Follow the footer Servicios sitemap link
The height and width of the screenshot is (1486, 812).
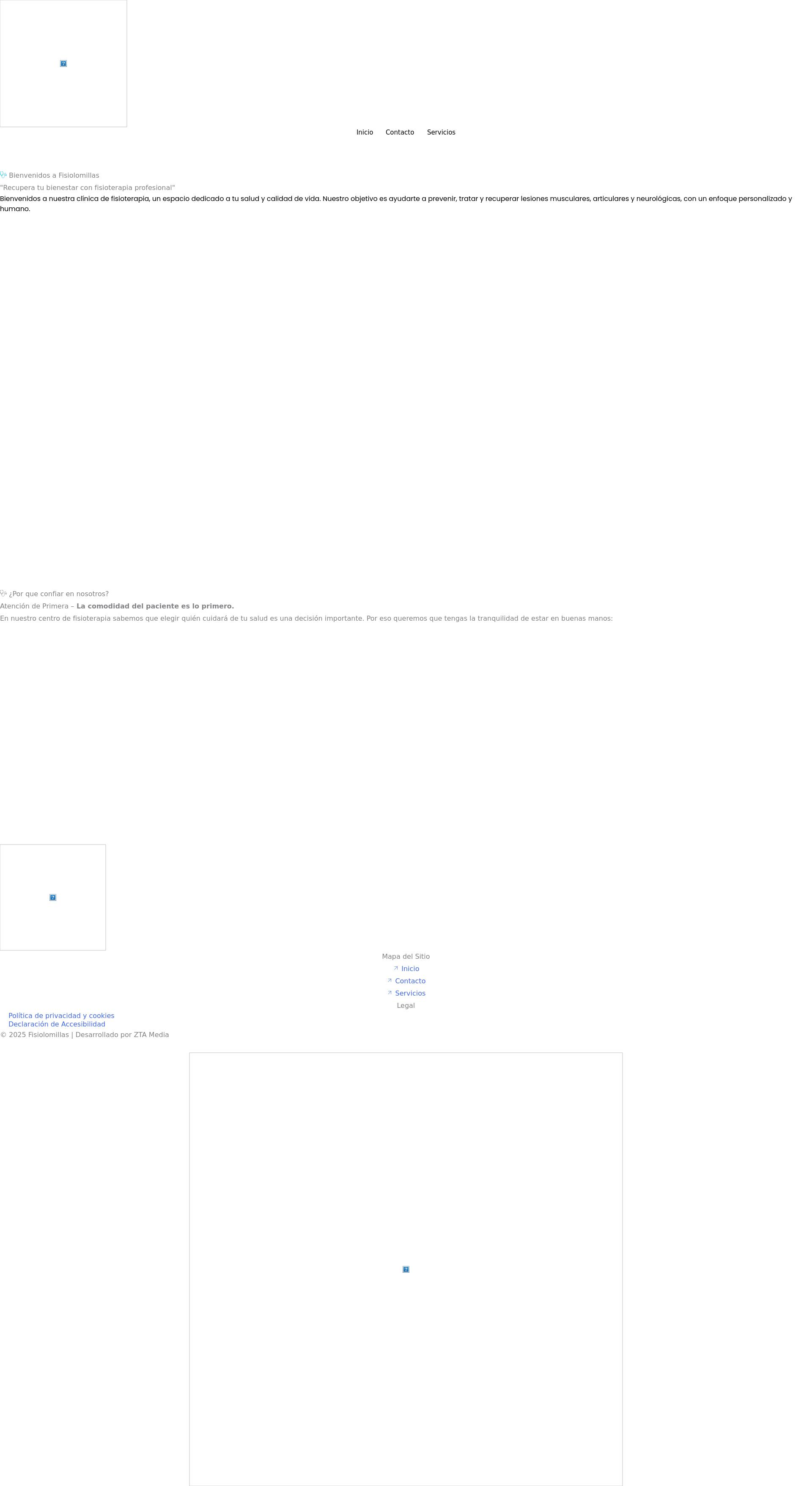410,993
